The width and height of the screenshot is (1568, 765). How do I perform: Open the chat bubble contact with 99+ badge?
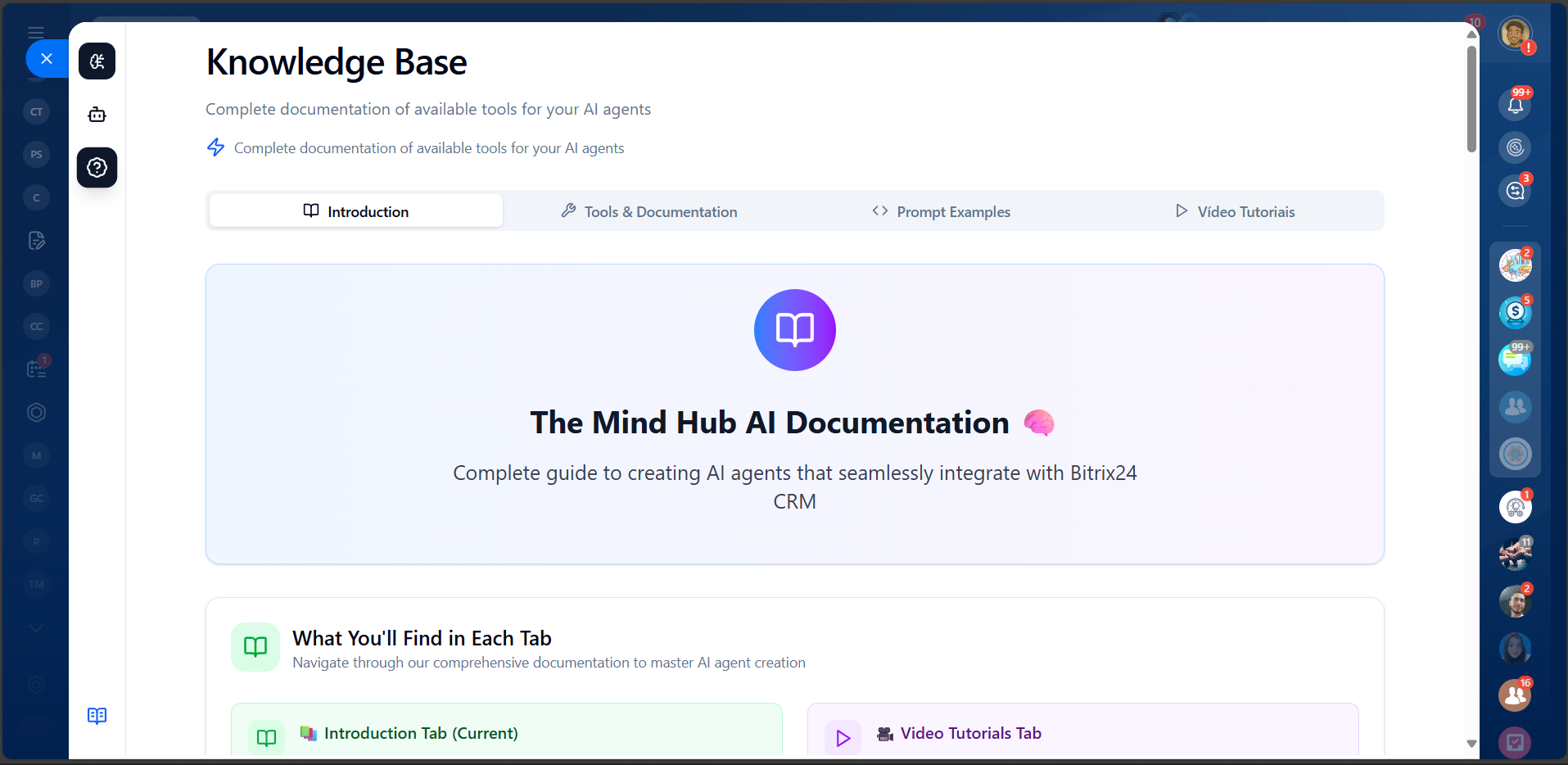click(x=1515, y=360)
